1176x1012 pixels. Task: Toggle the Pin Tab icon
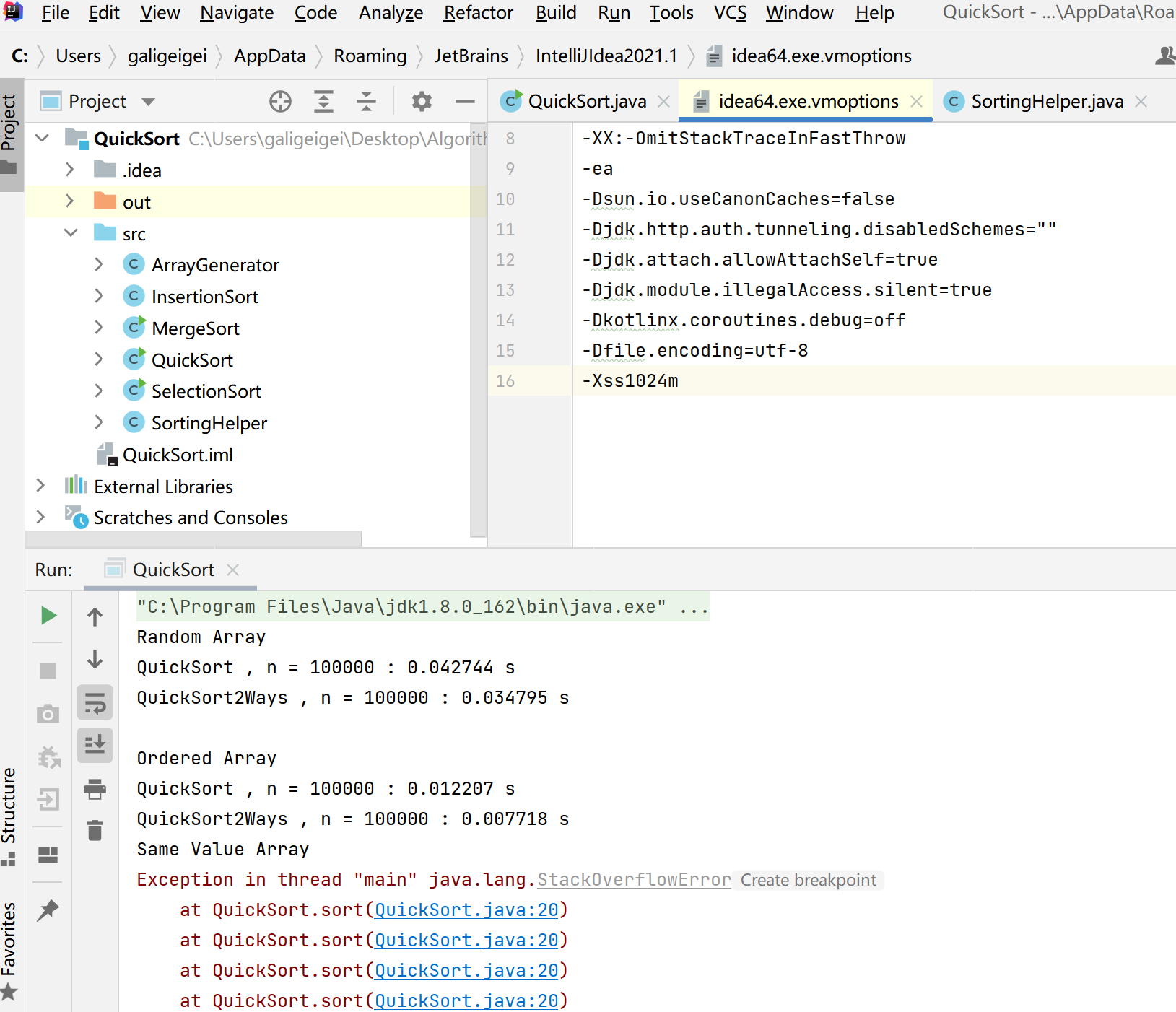(48, 910)
